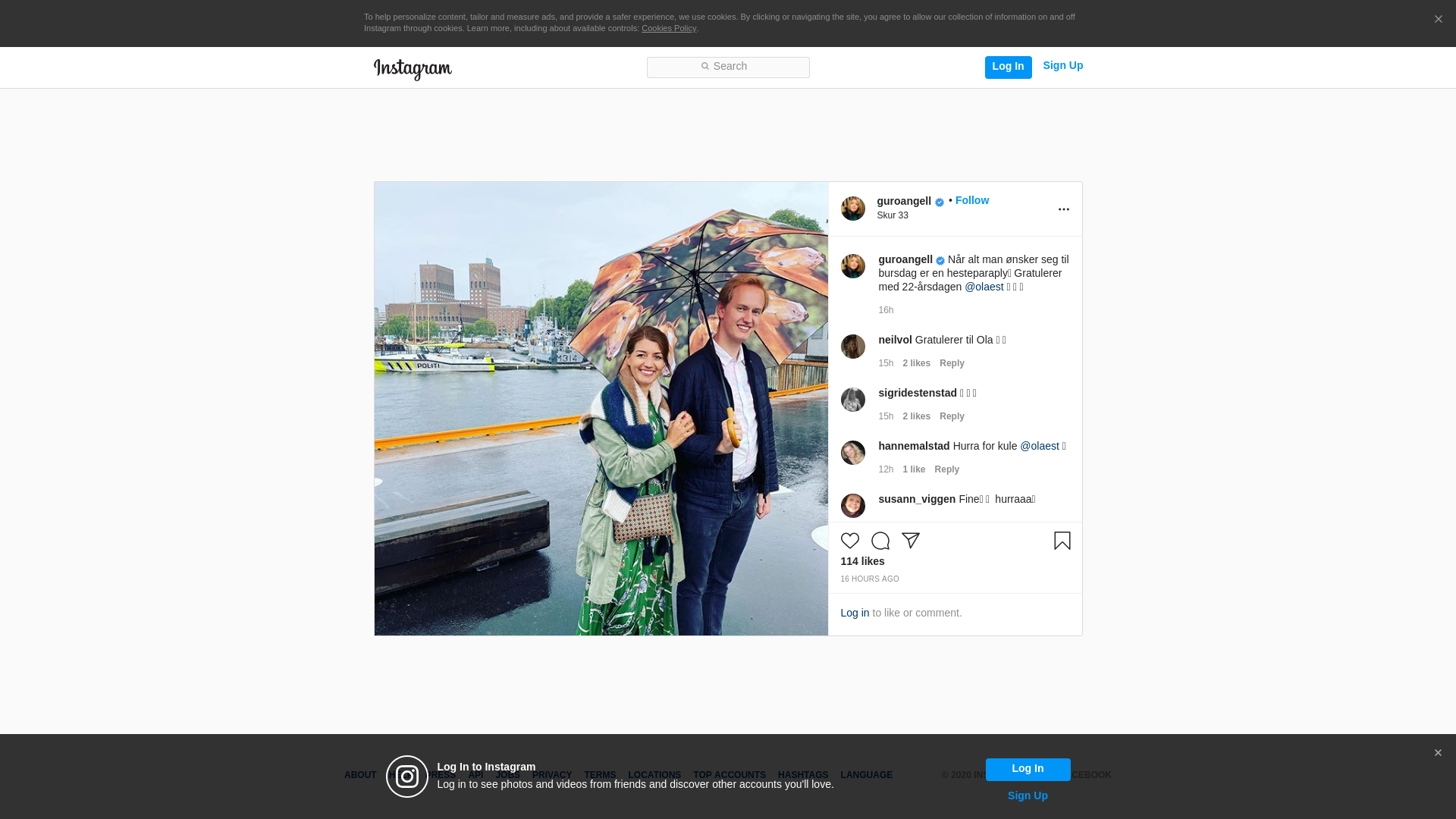Close the bottom Log In banner
This screenshot has width=1456, height=819.
coord(1438,753)
